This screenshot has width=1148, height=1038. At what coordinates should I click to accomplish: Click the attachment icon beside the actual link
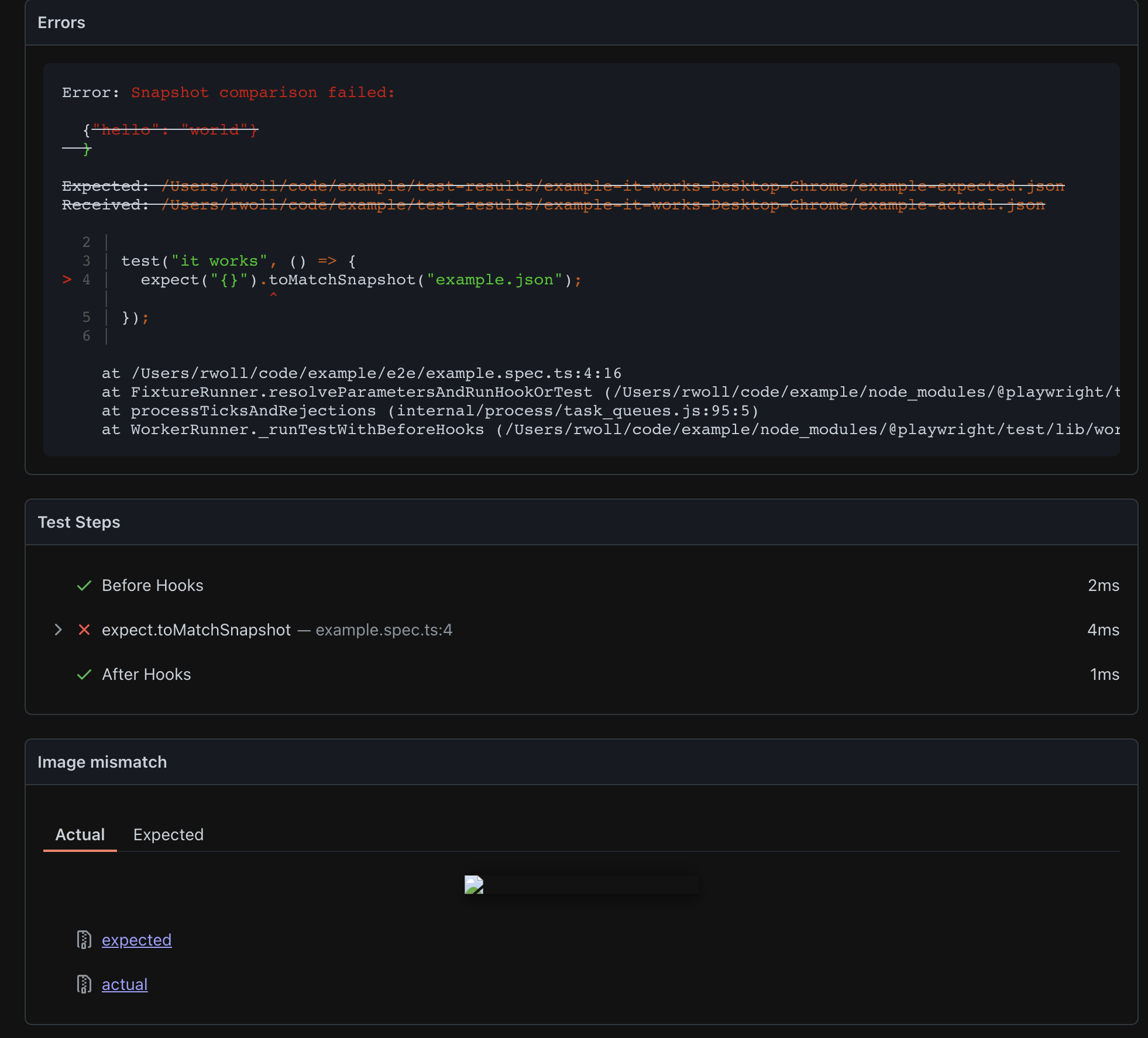point(85,984)
